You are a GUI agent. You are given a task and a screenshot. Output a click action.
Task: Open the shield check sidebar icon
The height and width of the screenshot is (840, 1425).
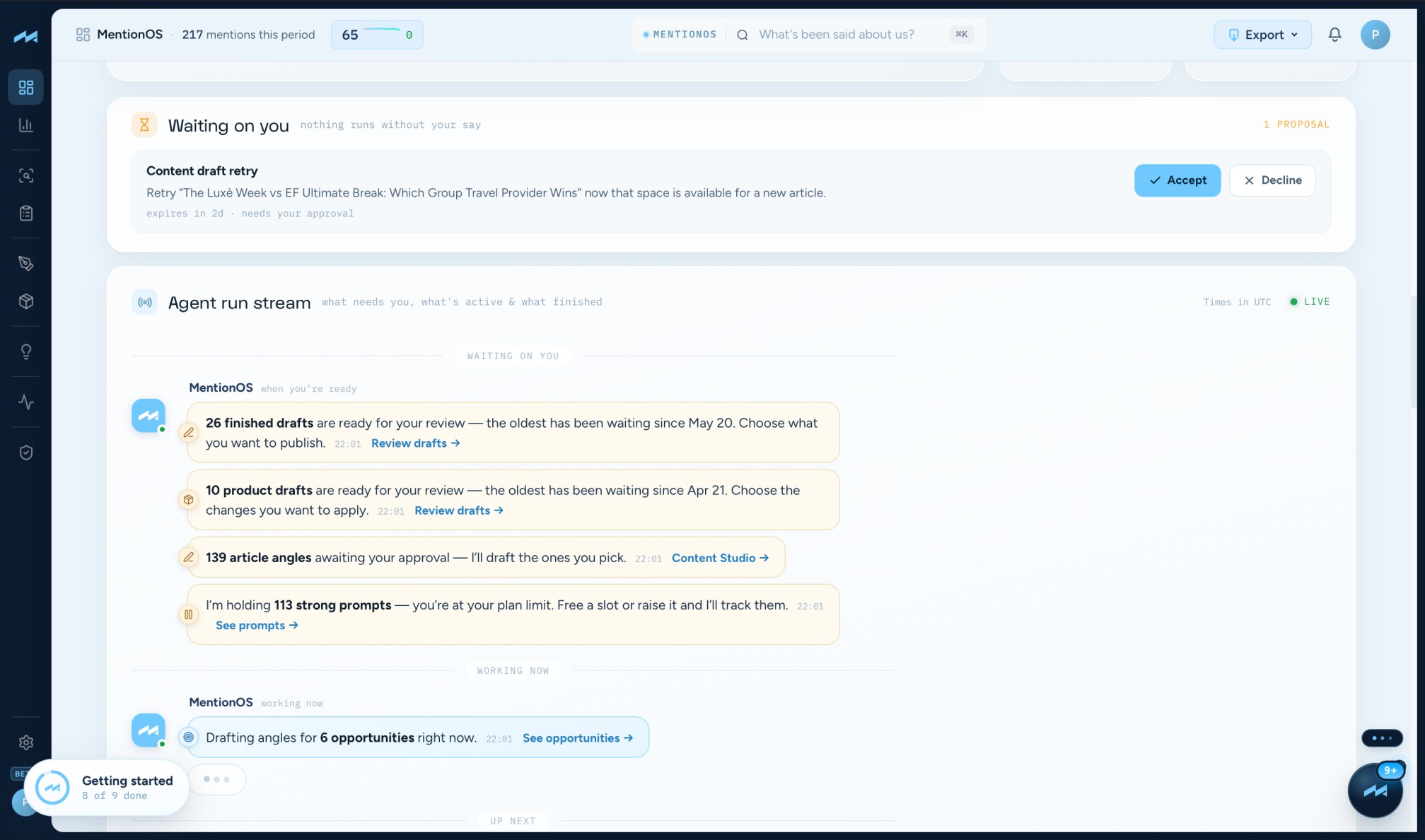tap(26, 453)
